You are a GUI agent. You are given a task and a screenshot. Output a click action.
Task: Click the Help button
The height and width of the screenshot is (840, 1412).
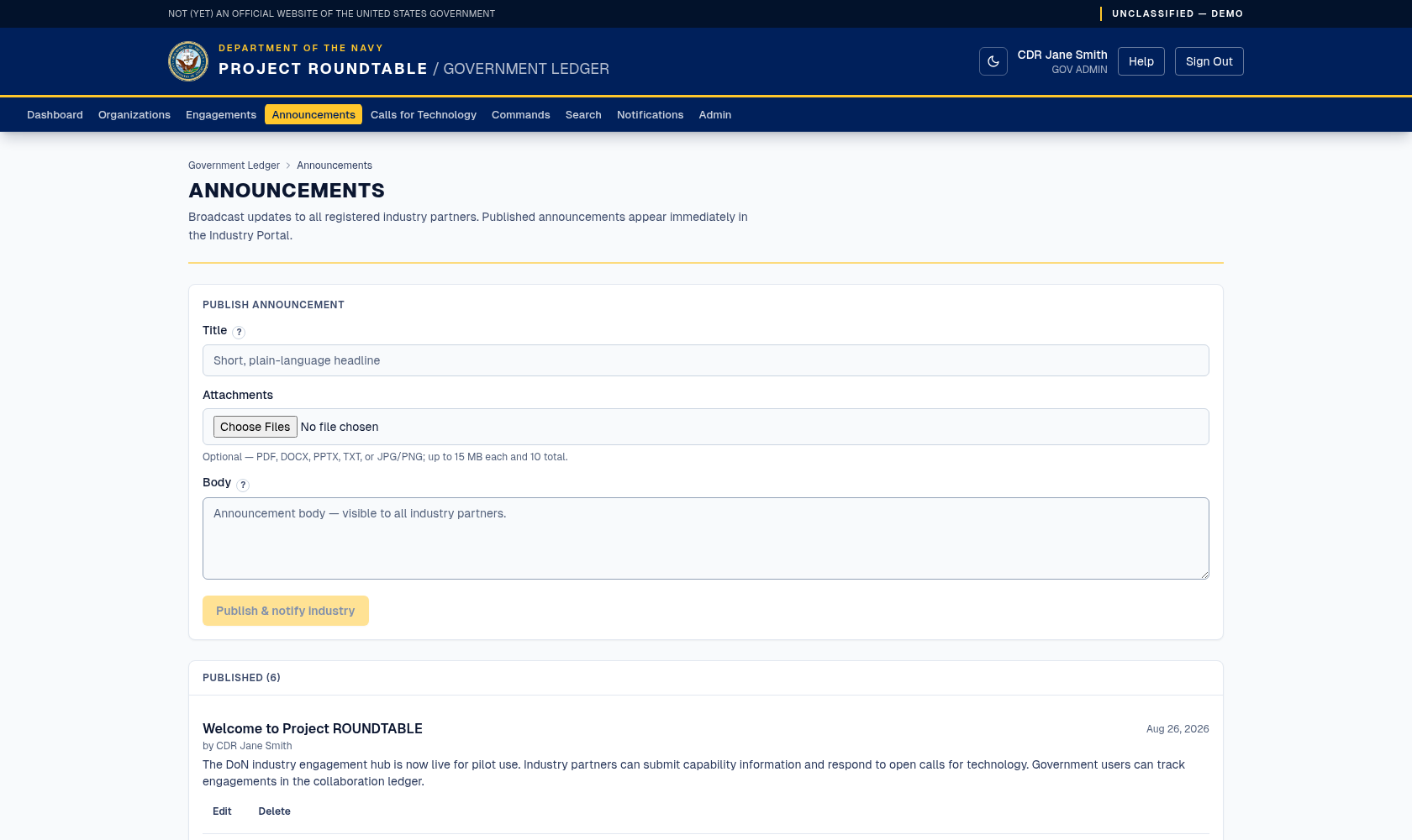(x=1141, y=61)
